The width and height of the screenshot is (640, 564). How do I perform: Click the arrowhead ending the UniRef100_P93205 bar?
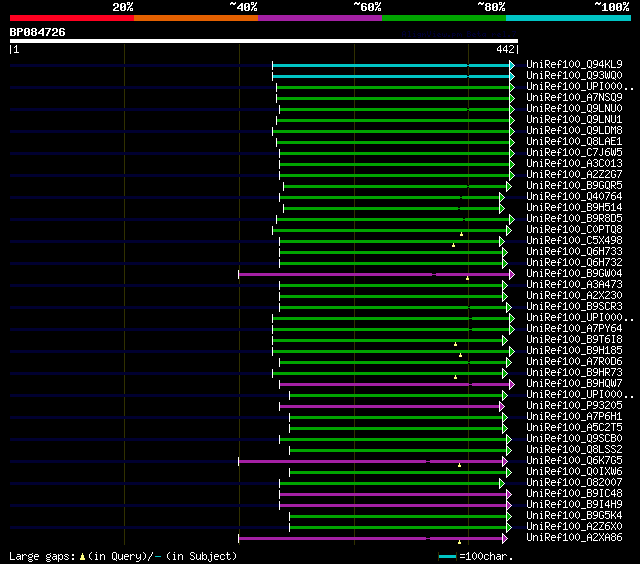502,406
